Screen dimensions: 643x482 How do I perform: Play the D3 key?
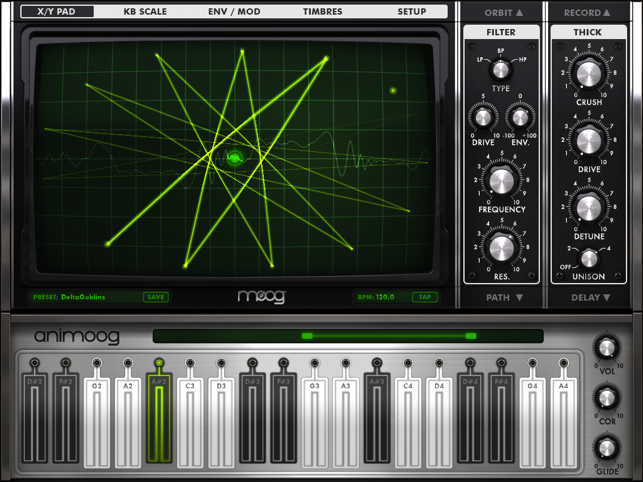221,423
